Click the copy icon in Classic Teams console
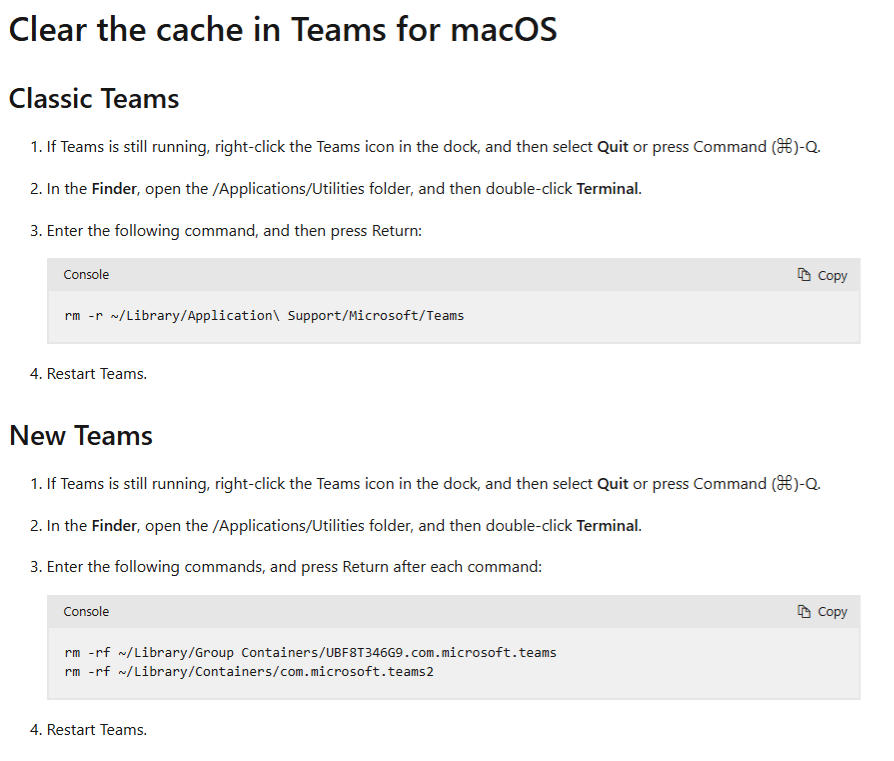Image resolution: width=894 pixels, height=761 pixels. tap(804, 275)
